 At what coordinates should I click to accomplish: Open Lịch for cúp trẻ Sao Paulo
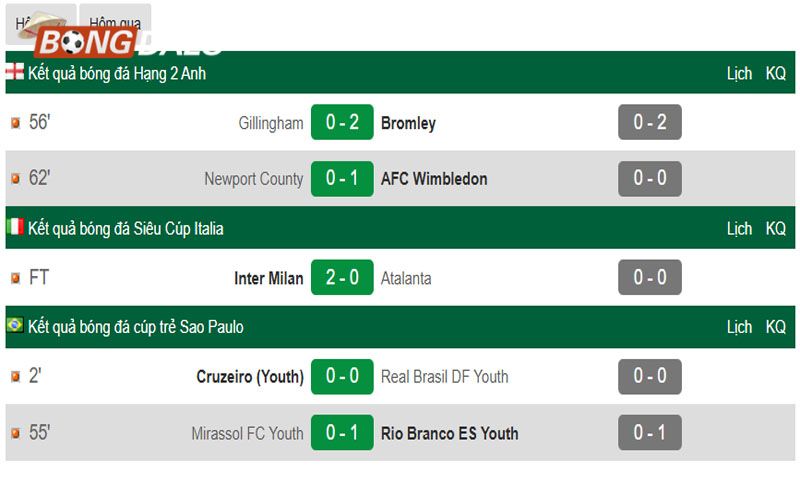(x=739, y=327)
